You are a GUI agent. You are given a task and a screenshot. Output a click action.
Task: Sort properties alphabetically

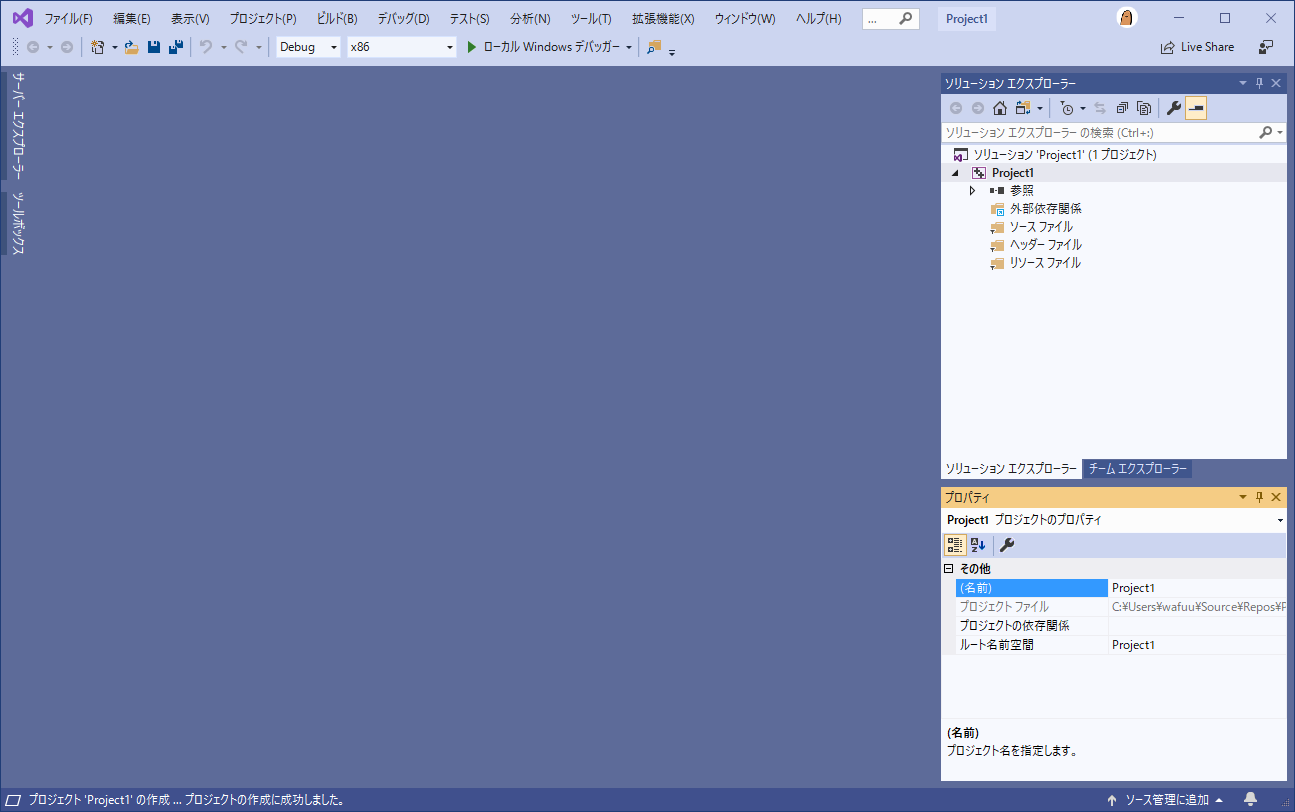978,545
